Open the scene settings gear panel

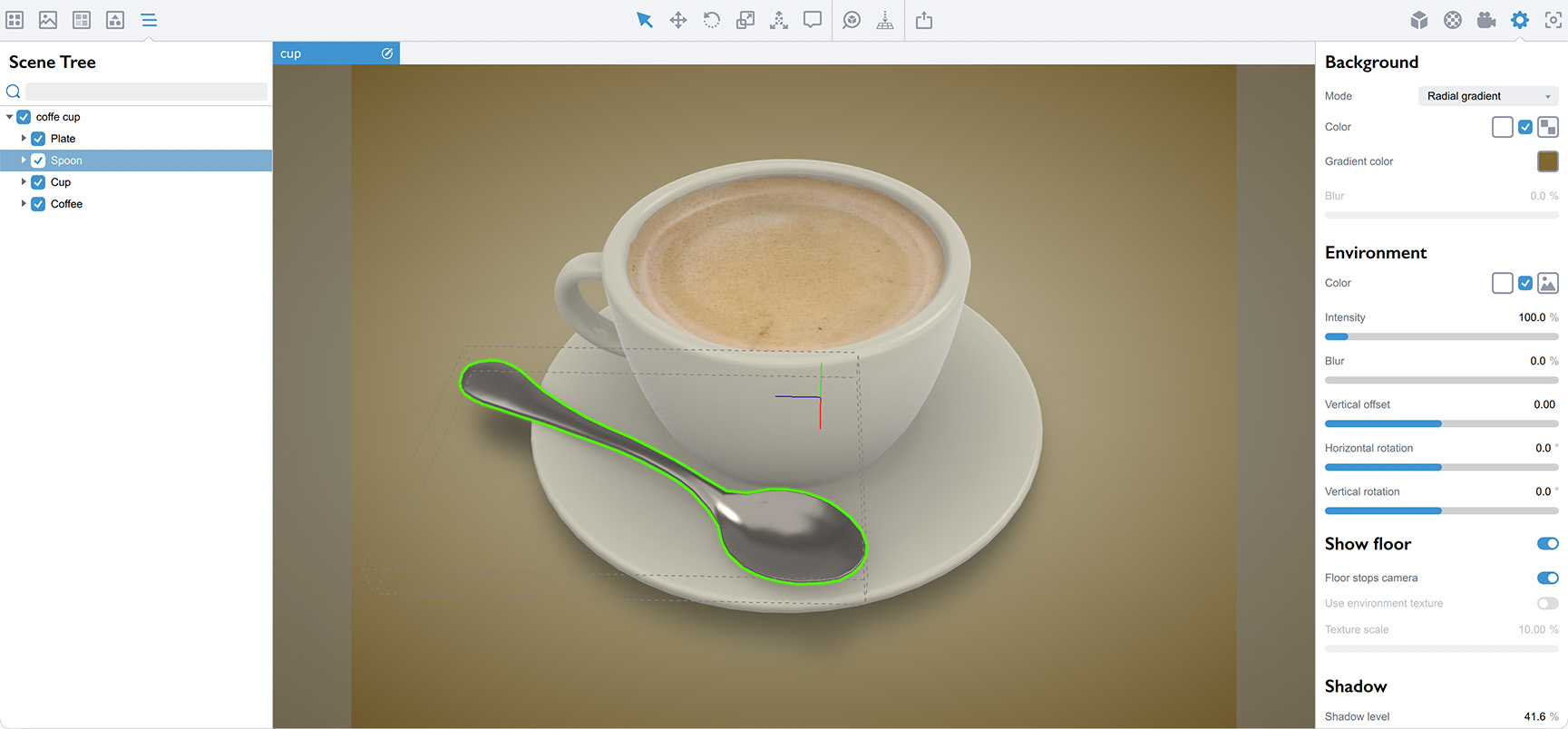pos(1520,20)
